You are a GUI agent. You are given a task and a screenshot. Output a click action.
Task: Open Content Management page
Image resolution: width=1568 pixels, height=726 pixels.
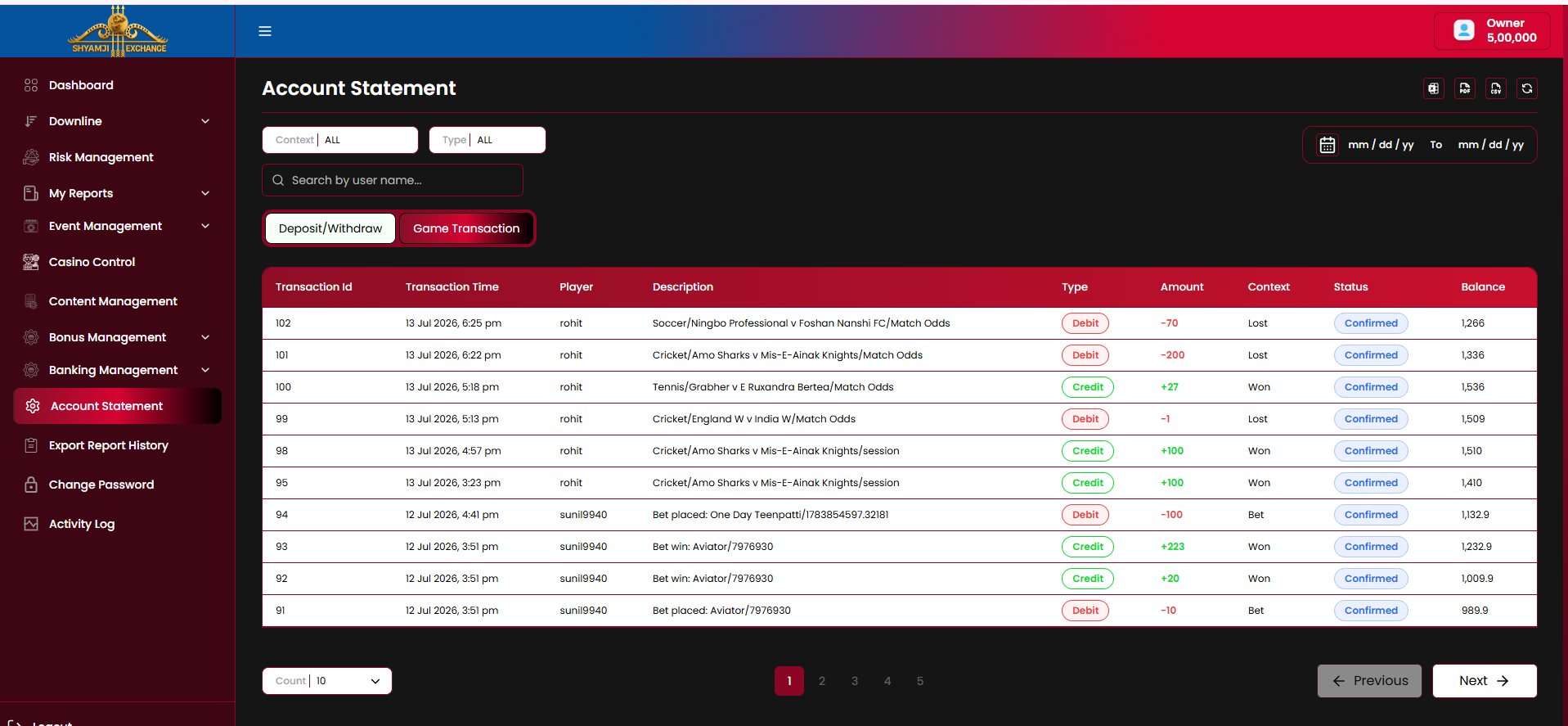coord(113,301)
